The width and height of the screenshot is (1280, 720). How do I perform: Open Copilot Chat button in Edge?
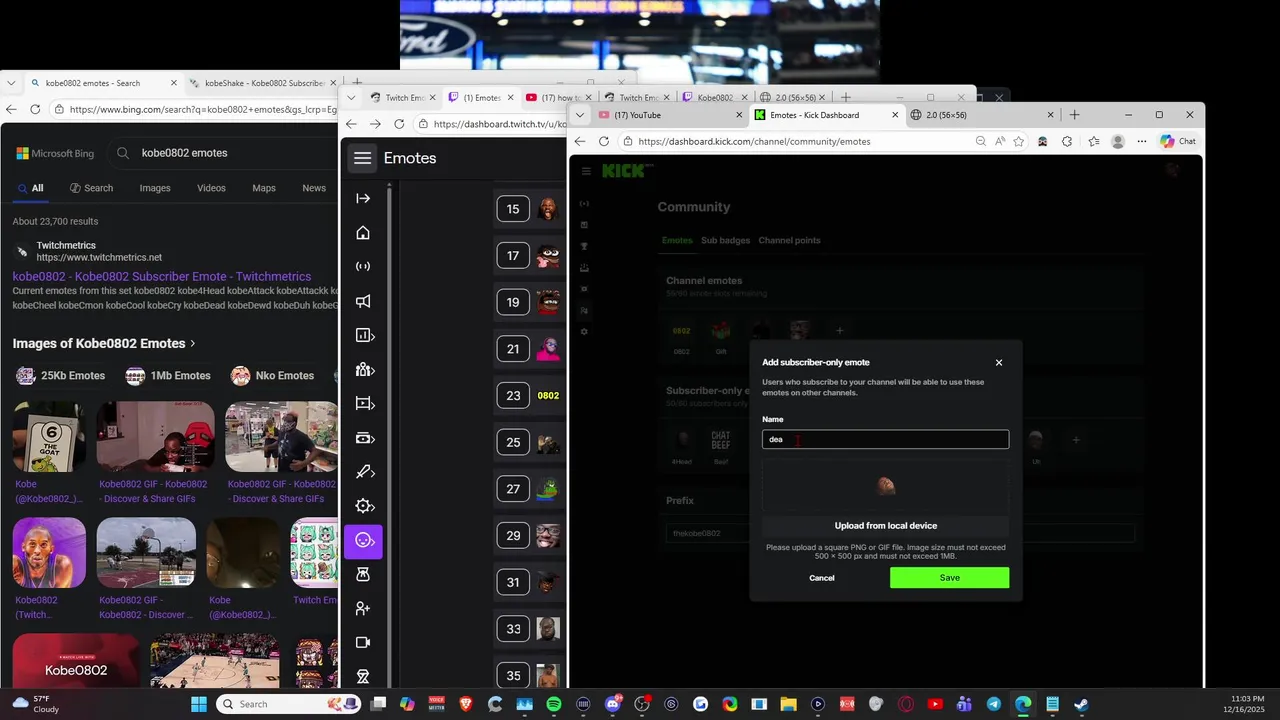point(1178,142)
